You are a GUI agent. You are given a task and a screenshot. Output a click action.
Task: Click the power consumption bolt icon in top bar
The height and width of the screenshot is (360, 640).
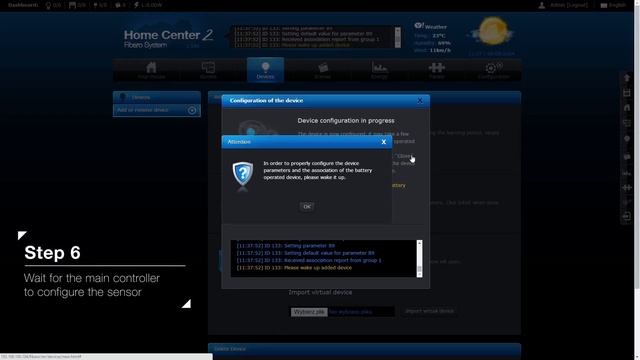coord(136,5)
